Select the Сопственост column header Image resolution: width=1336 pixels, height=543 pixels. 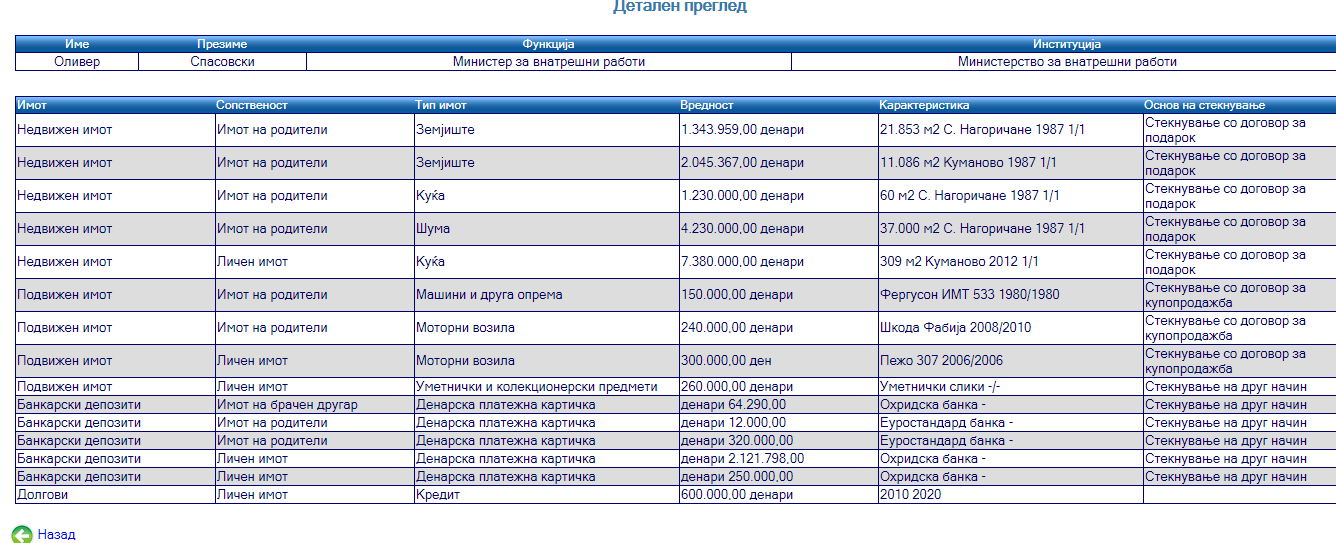coord(252,105)
